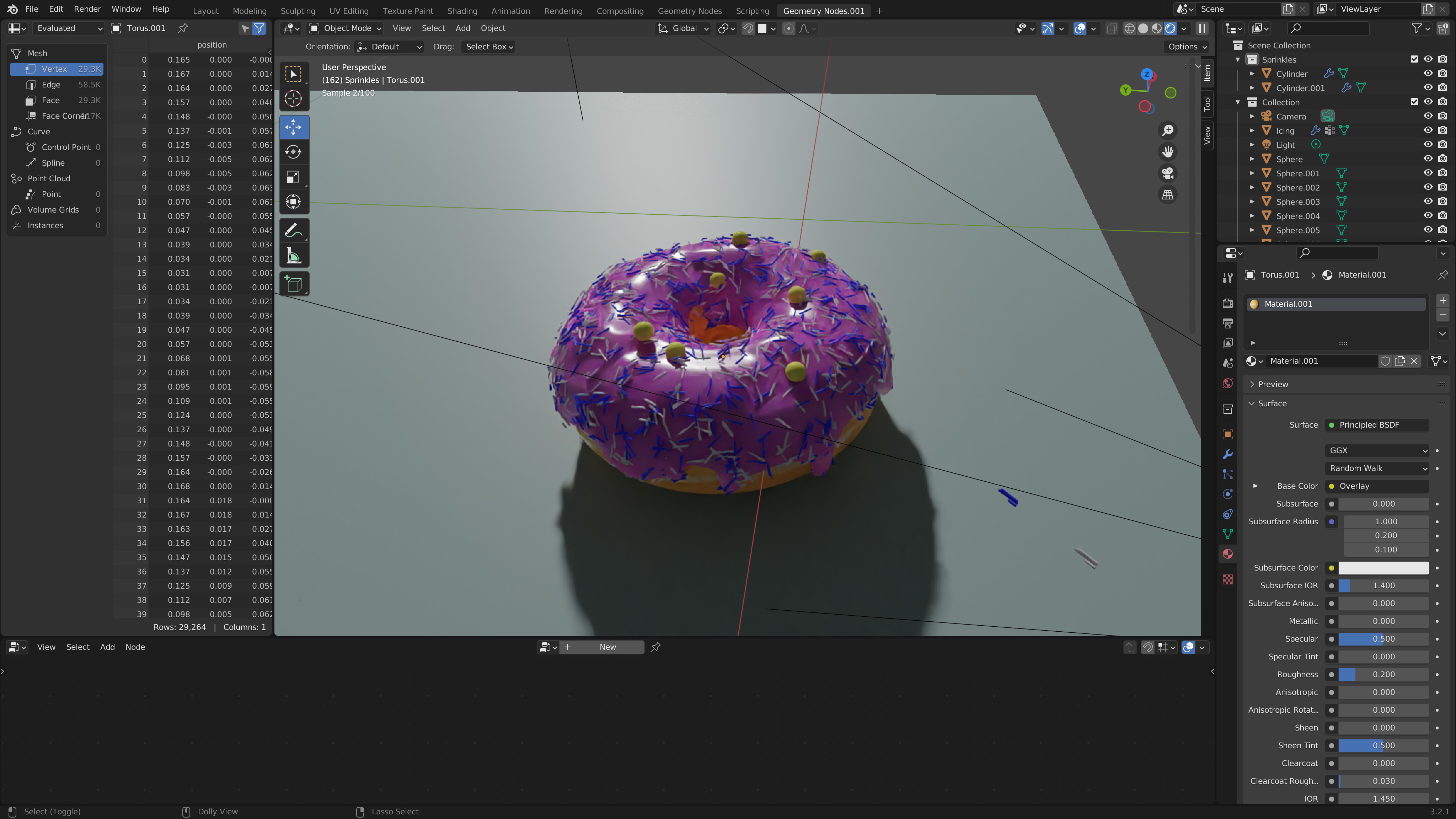Image resolution: width=1456 pixels, height=819 pixels.
Task: Switch to perspective/orthographic grid icon
Action: [x=1168, y=195]
